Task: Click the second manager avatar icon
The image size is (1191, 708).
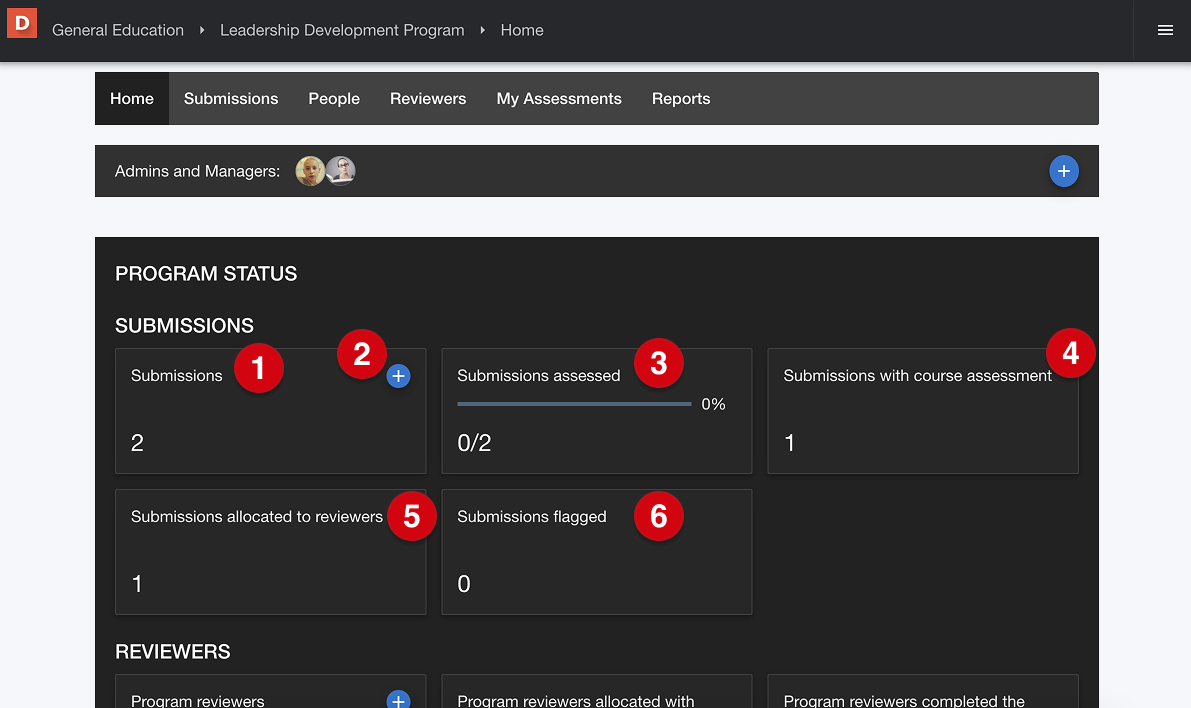Action: pos(340,170)
